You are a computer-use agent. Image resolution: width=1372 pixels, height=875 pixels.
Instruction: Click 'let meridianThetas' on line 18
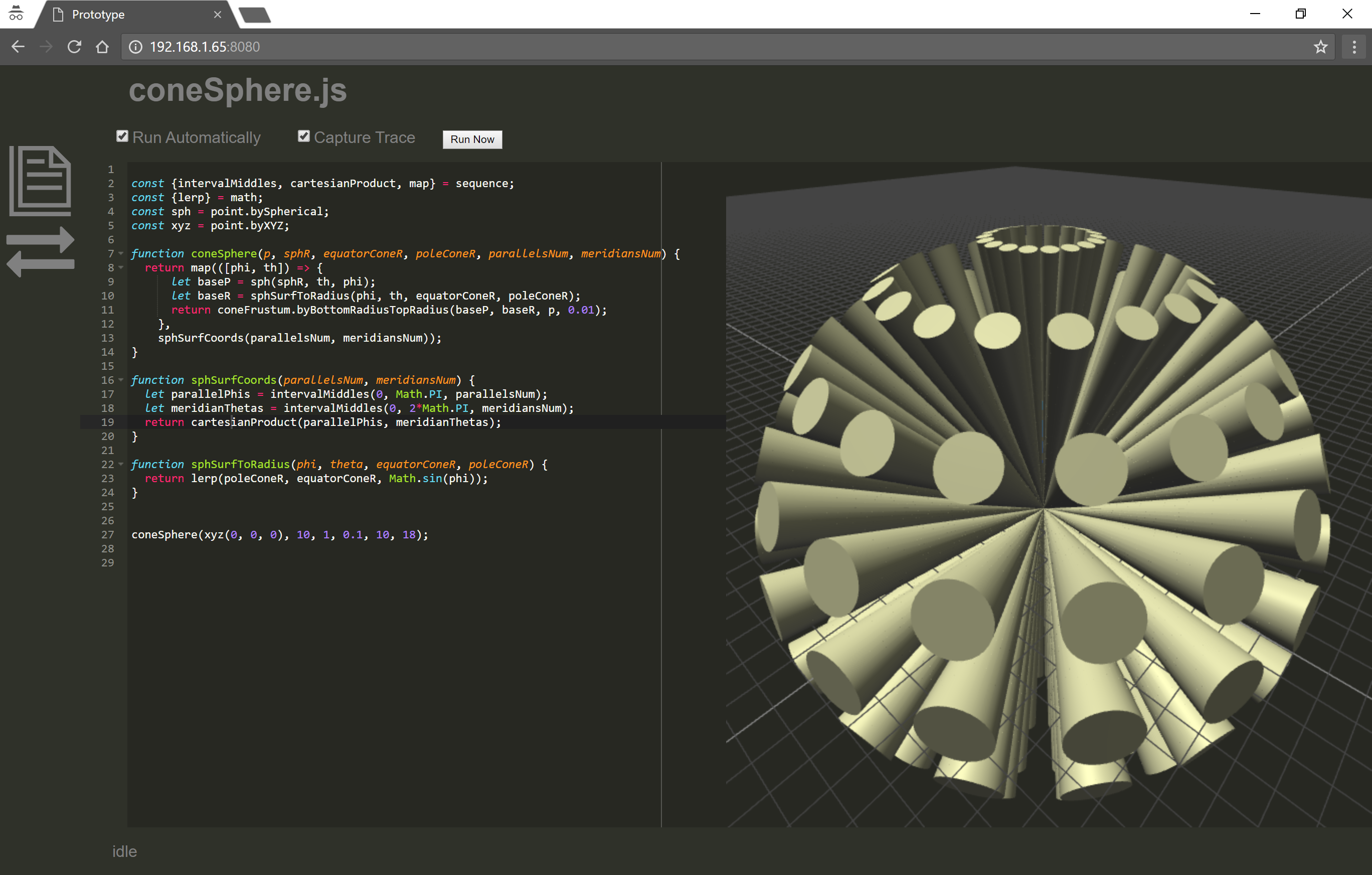click(204, 408)
